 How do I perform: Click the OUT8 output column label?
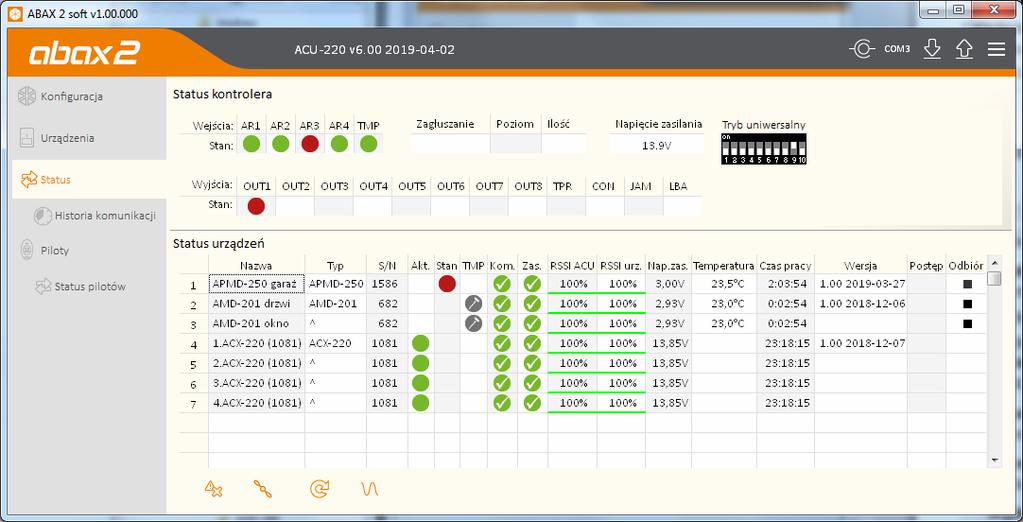tap(528, 187)
